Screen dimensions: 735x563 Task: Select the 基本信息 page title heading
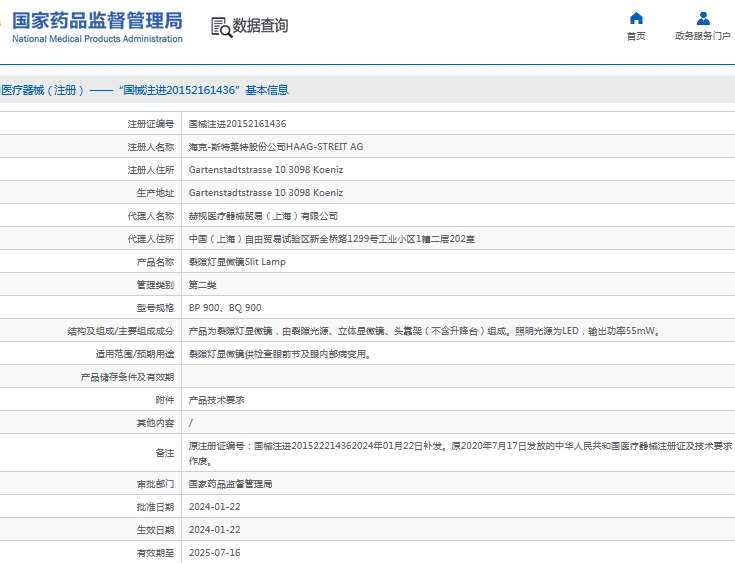144,90
